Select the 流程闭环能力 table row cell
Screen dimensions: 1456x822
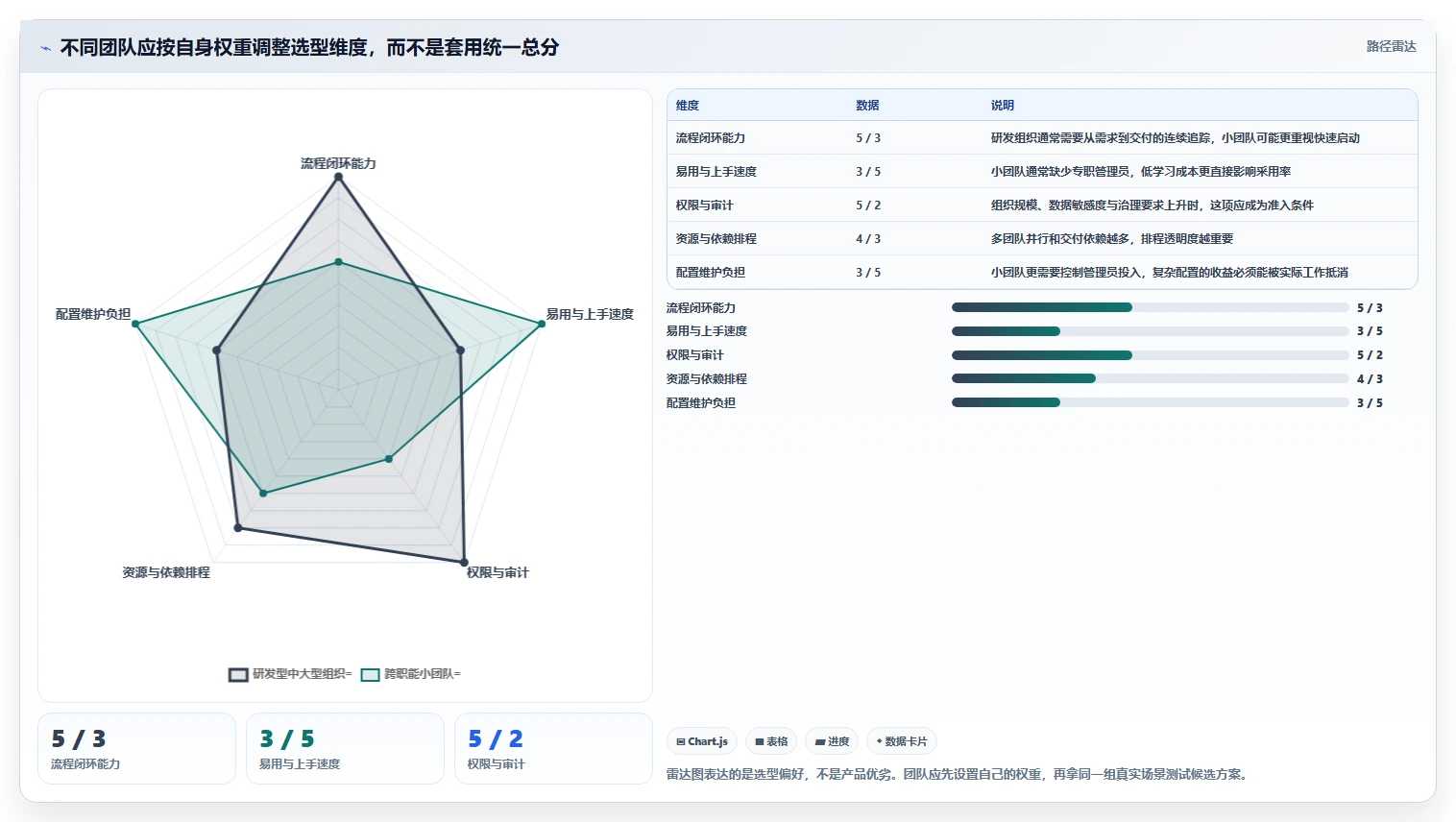click(x=710, y=138)
